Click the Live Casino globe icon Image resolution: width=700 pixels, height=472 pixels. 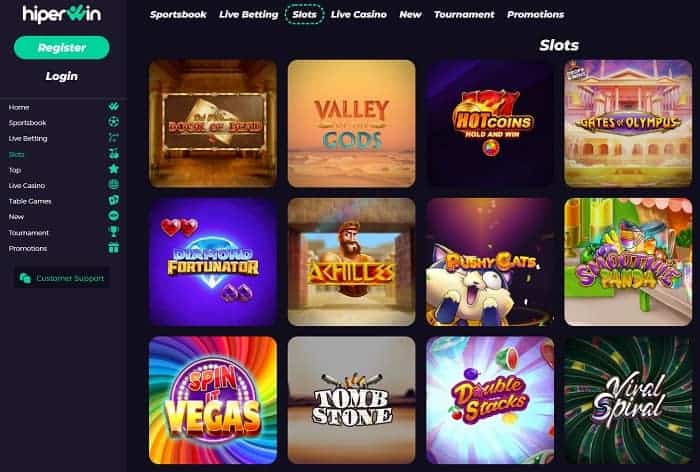[113, 184]
